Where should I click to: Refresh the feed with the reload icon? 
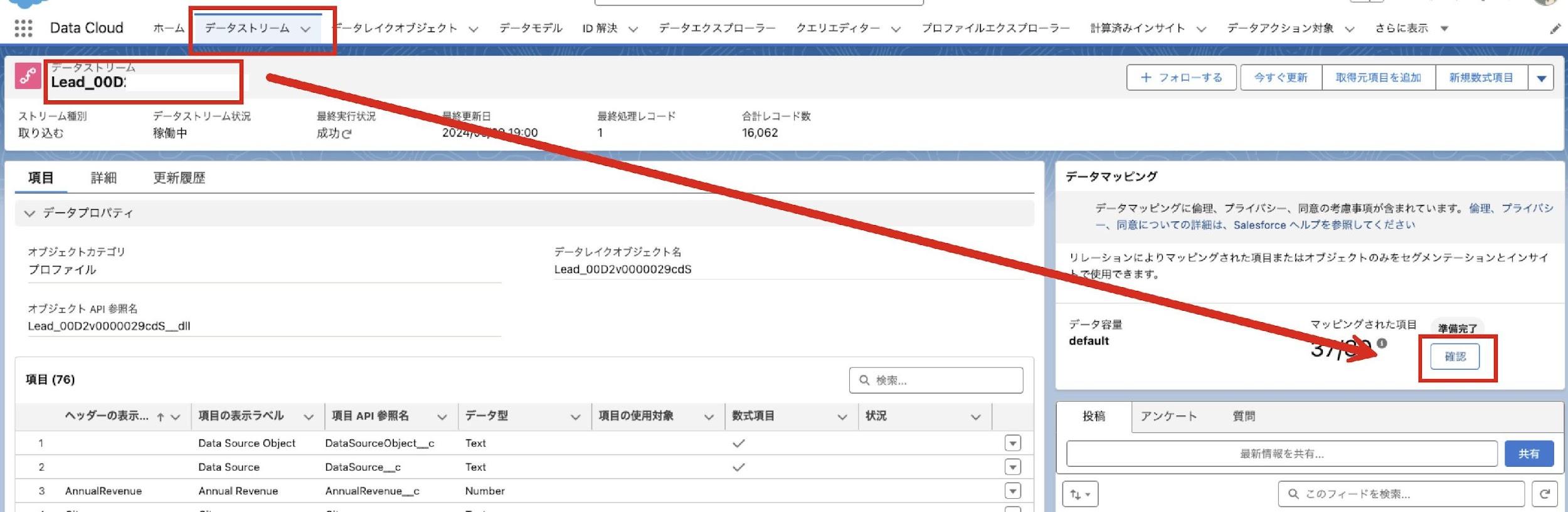coord(1545,494)
